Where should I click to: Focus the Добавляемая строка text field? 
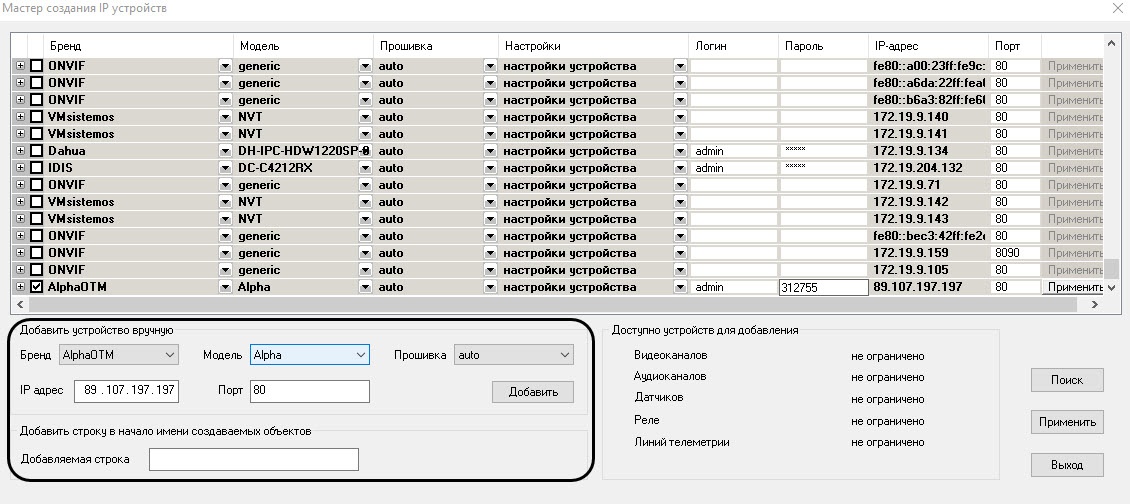[x=253, y=459]
